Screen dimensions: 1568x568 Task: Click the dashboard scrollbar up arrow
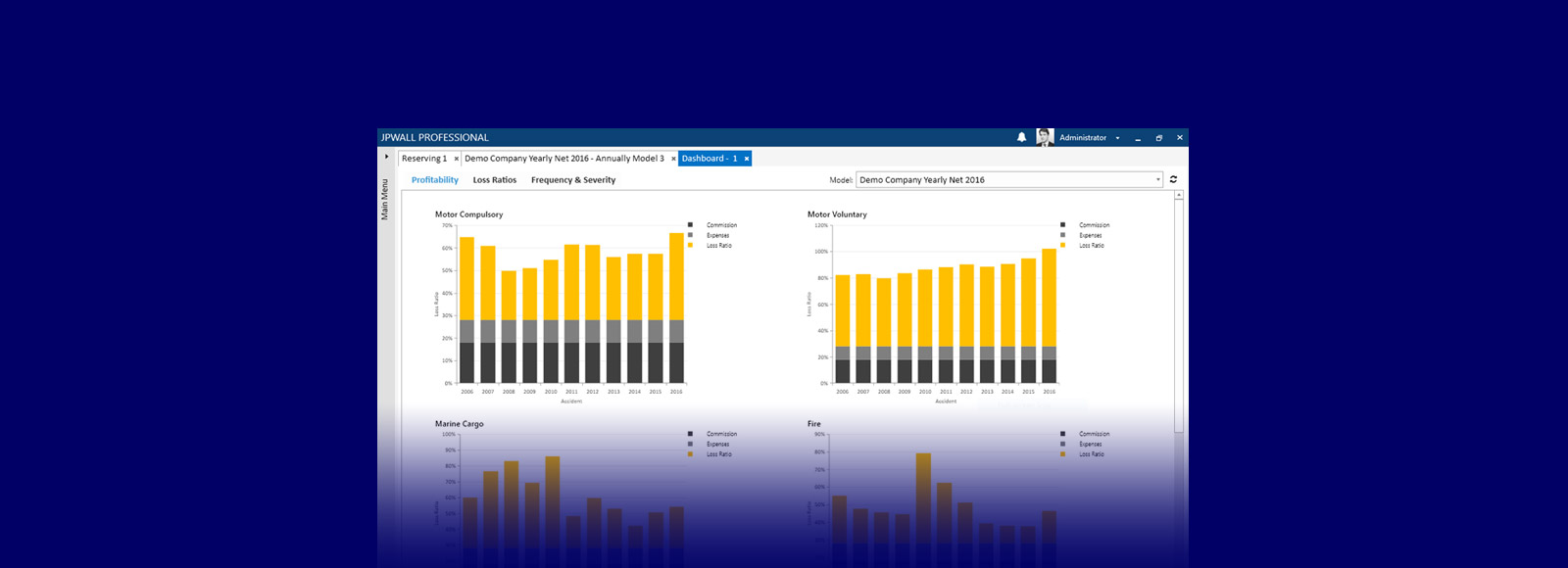(x=1179, y=195)
